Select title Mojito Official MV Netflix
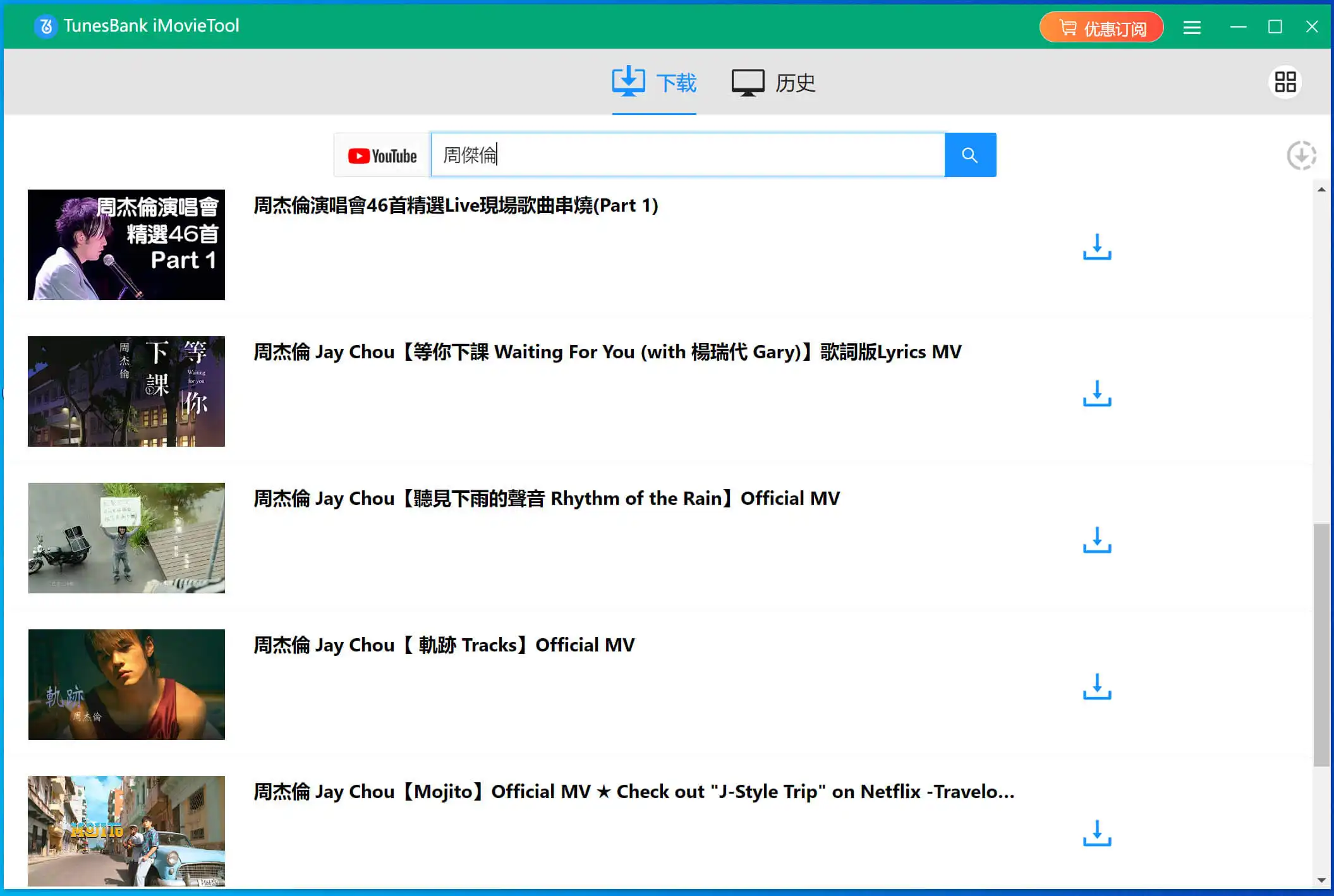1334x896 pixels. point(634,792)
